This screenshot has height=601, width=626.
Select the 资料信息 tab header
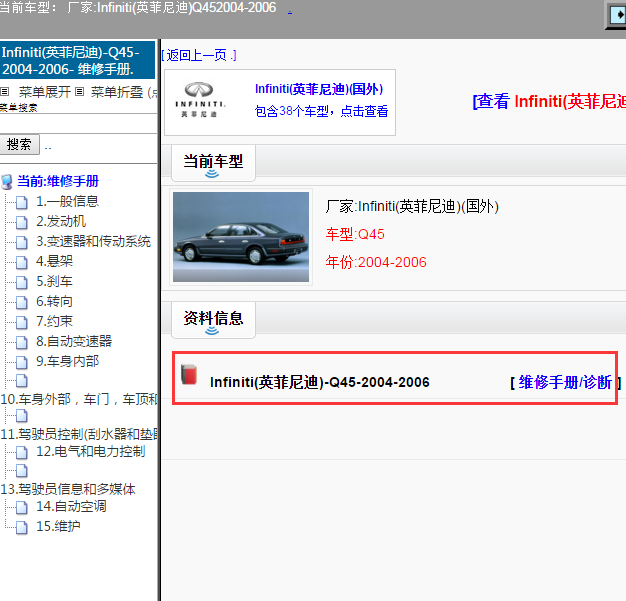pyautogui.click(x=213, y=318)
